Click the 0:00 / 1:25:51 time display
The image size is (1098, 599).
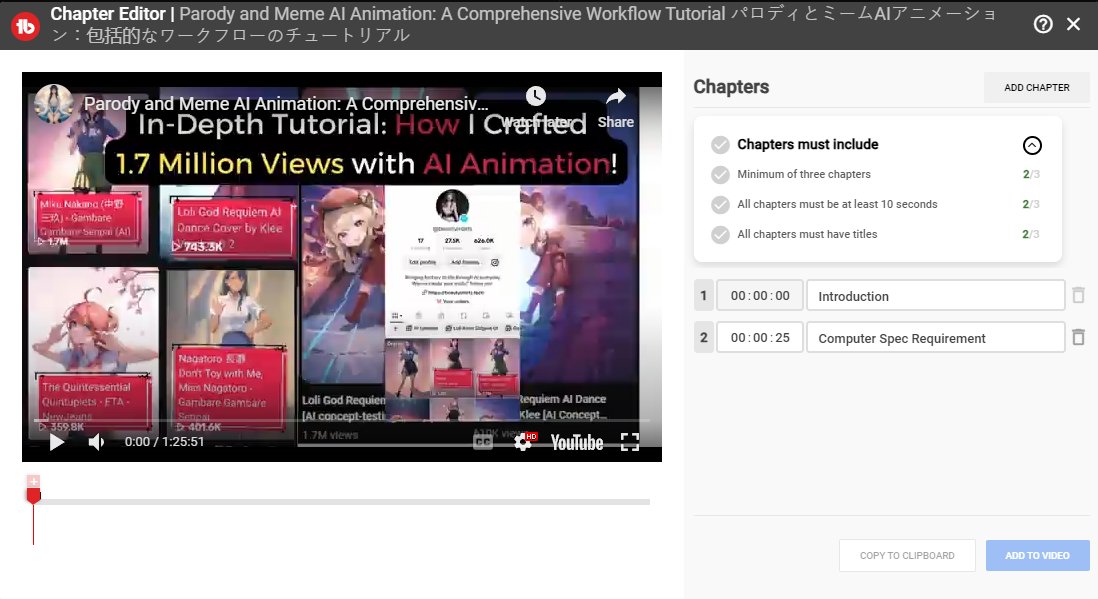click(165, 442)
